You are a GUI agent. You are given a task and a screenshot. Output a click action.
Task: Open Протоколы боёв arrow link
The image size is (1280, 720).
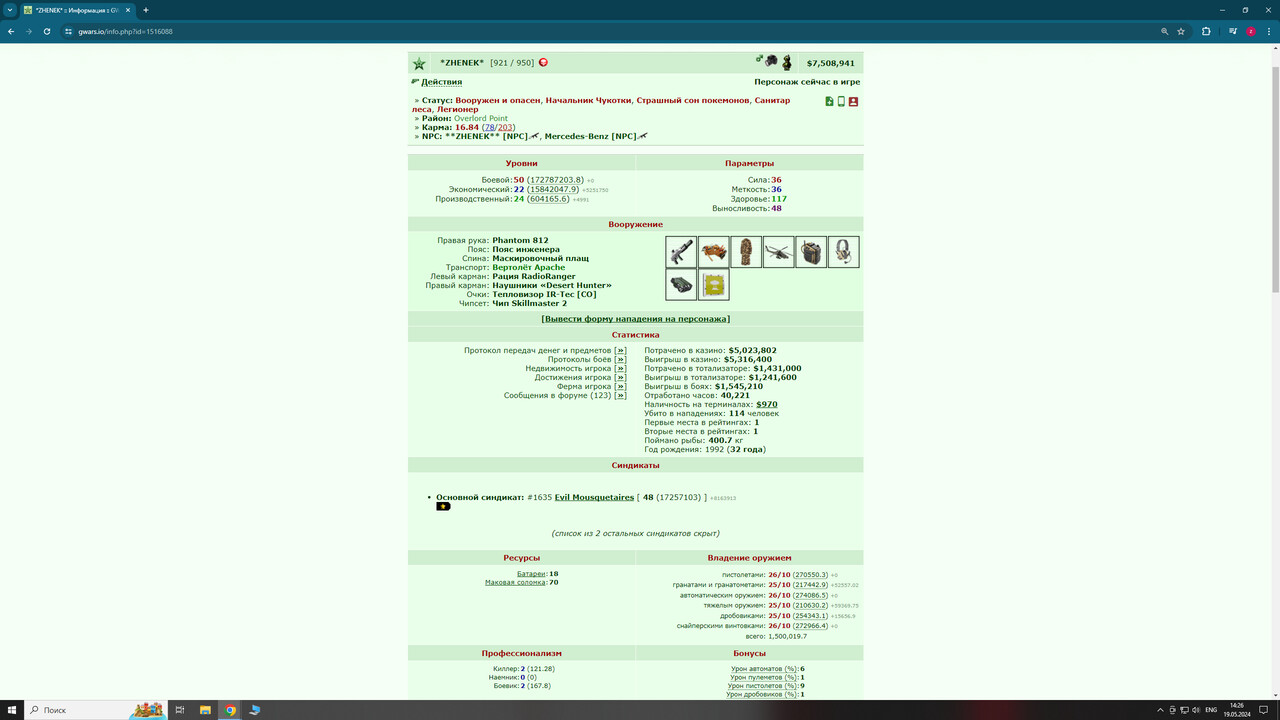pos(620,360)
